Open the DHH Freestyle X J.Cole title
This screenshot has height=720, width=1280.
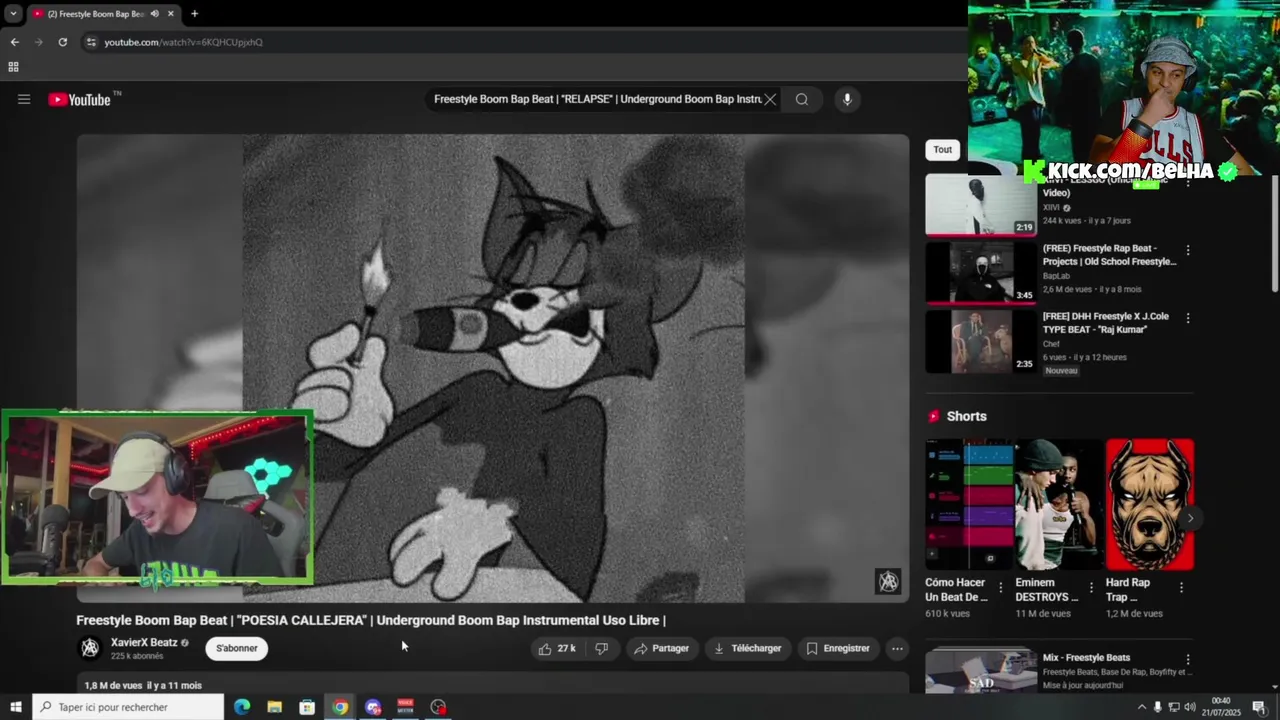pyautogui.click(x=1105, y=323)
